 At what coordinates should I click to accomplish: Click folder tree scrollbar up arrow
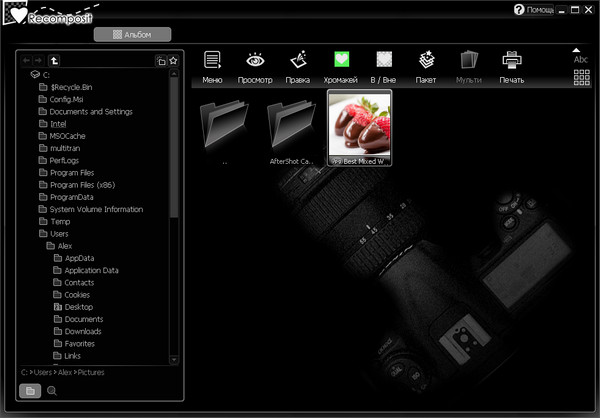[x=174, y=73]
